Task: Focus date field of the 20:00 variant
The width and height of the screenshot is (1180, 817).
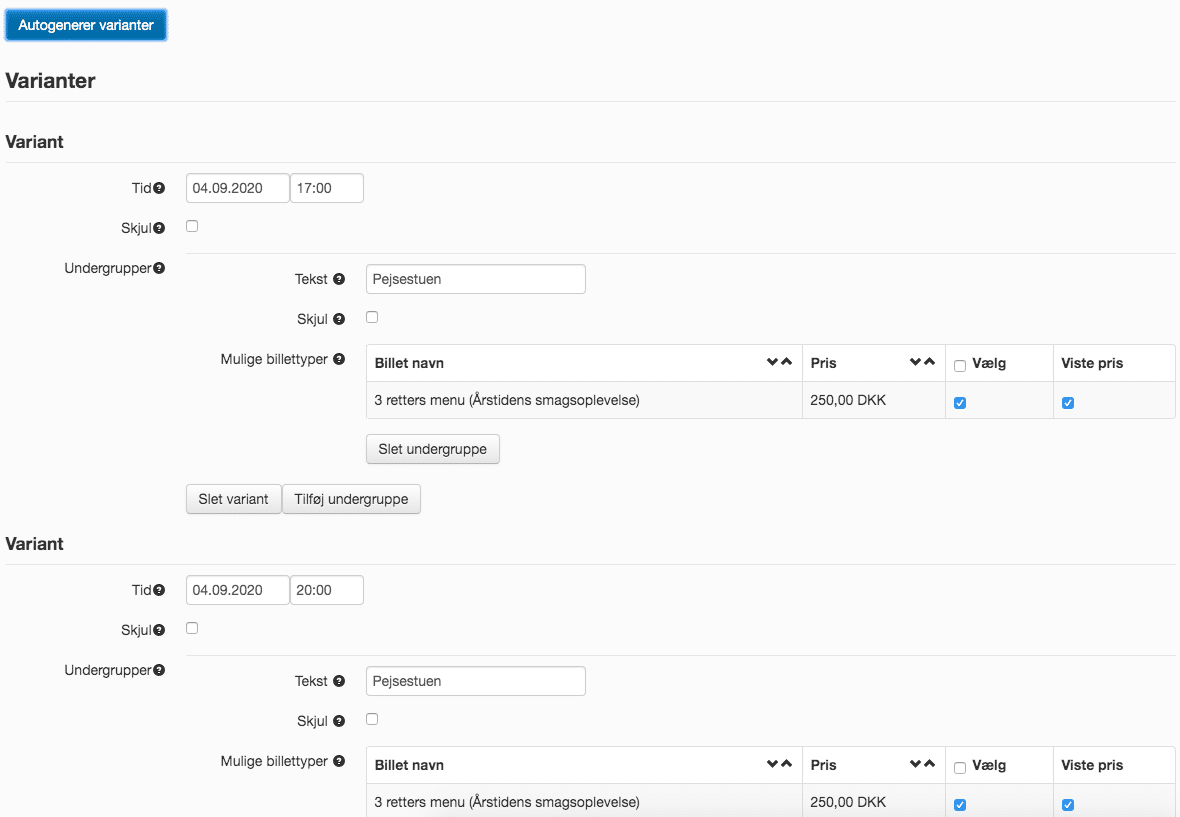Action: pos(238,590)
